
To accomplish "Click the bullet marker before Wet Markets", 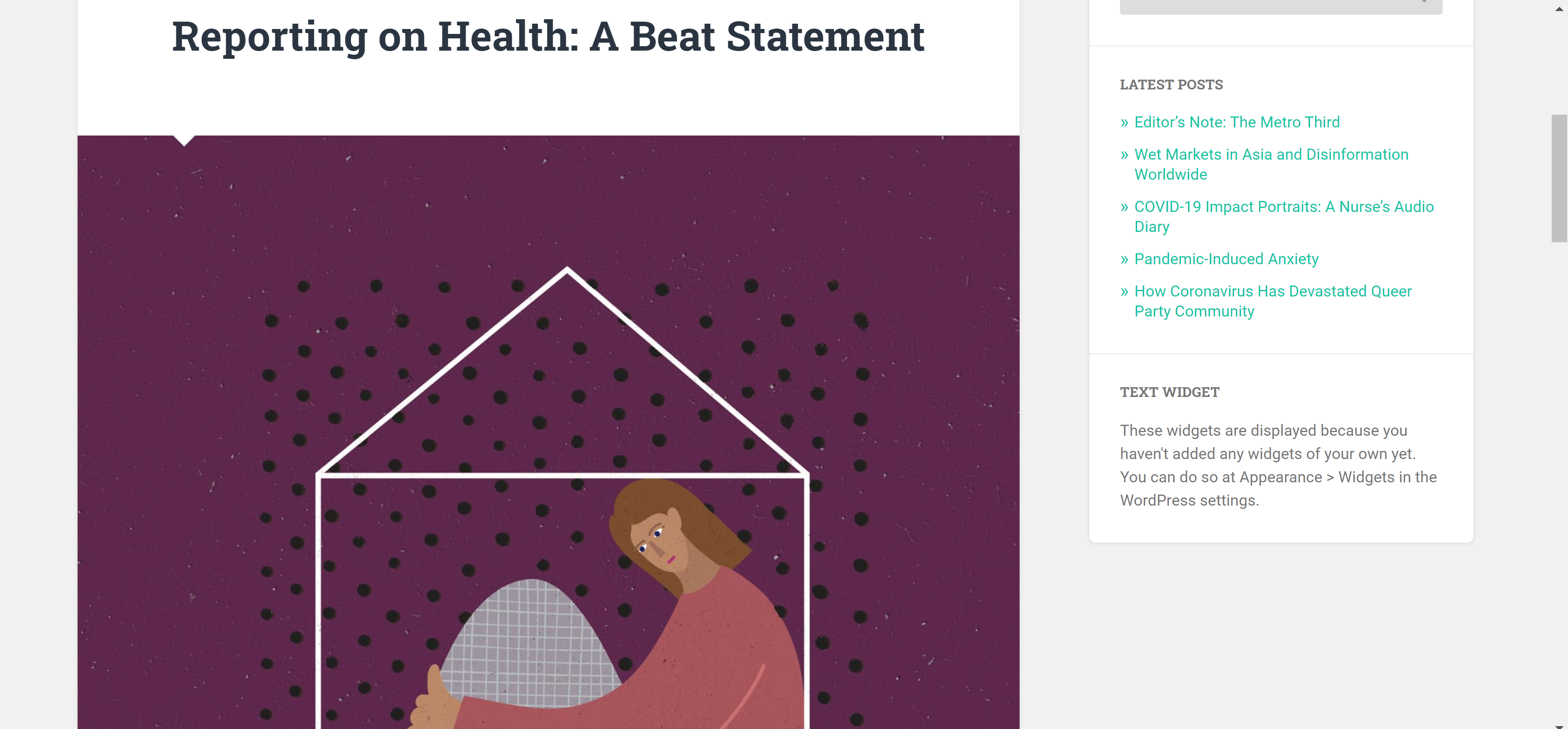I will (x=1124, y=155).
